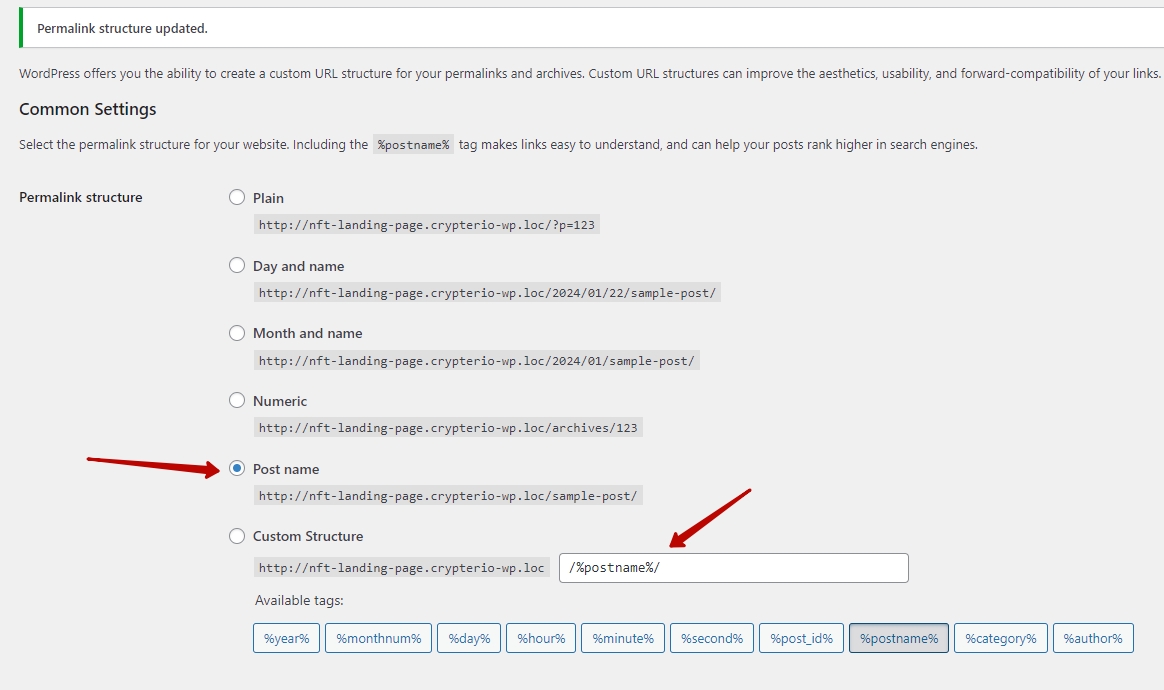
Task: Insert the %year% tag
Action: pos(286,638)
